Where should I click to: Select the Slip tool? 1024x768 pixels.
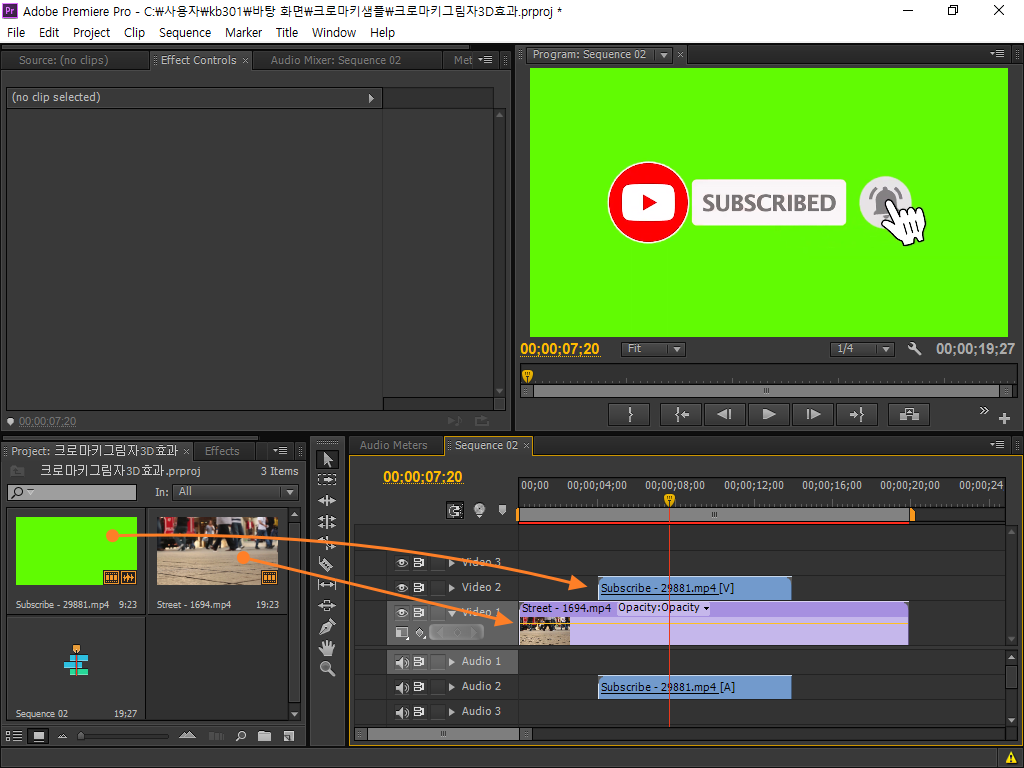(x=327, y=584)
